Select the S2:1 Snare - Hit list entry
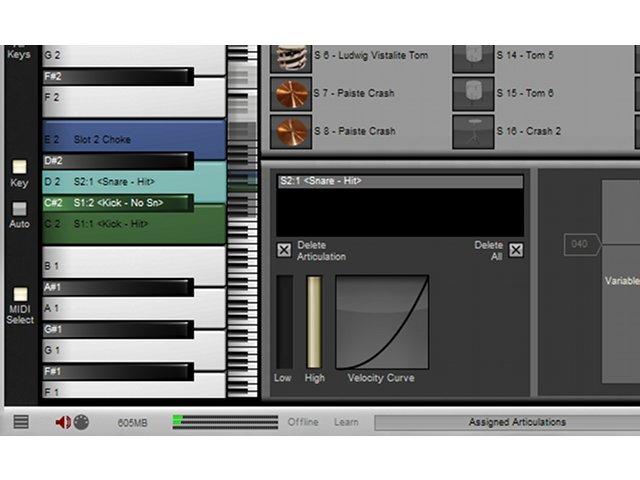 coord(400,181)
